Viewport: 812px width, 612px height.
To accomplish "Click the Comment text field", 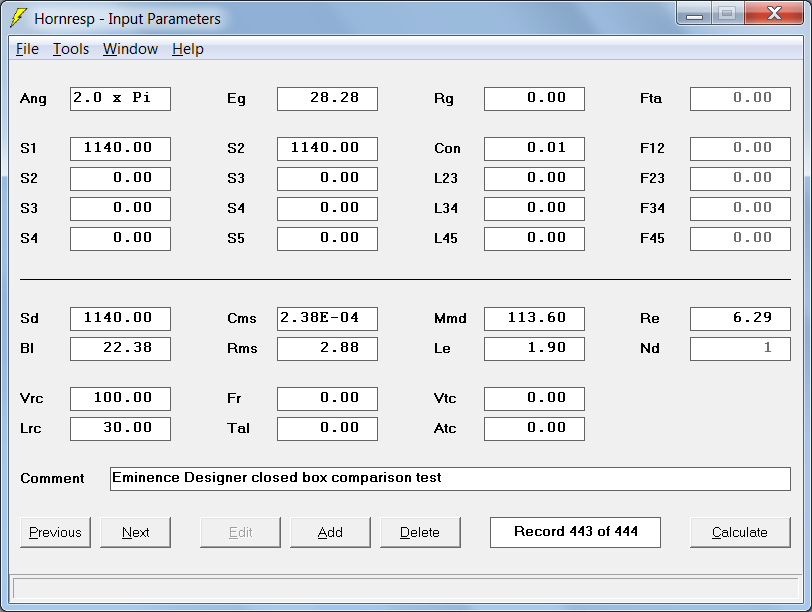I will 450,478.
